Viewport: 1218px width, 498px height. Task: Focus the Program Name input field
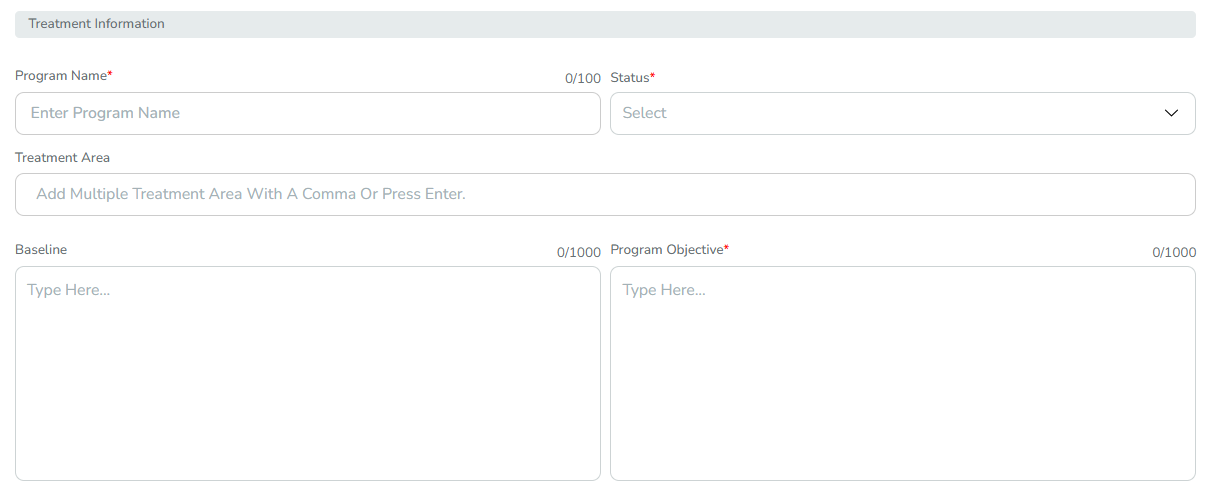pyautogui.click(x=308, y=114)
